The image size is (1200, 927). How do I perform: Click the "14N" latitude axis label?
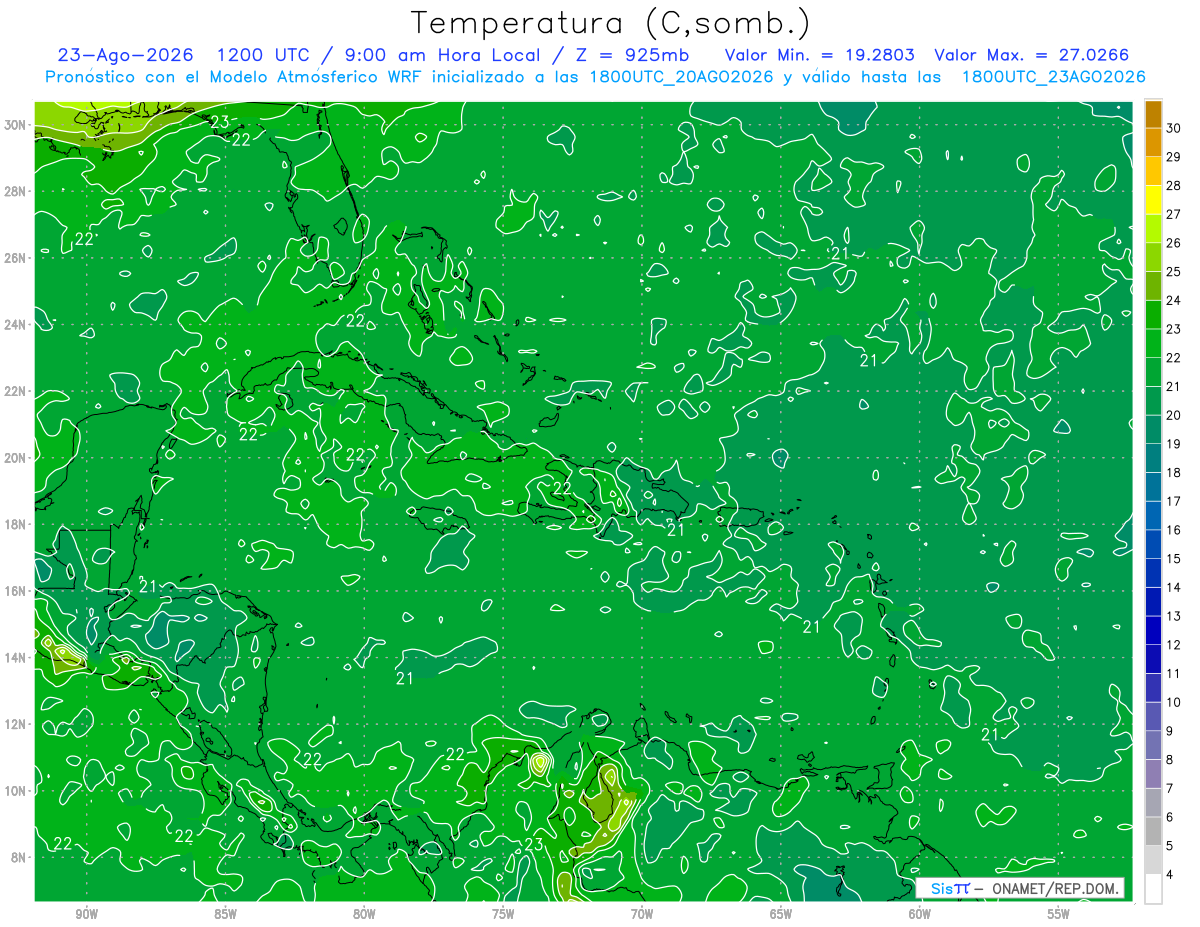coord(15,658)
